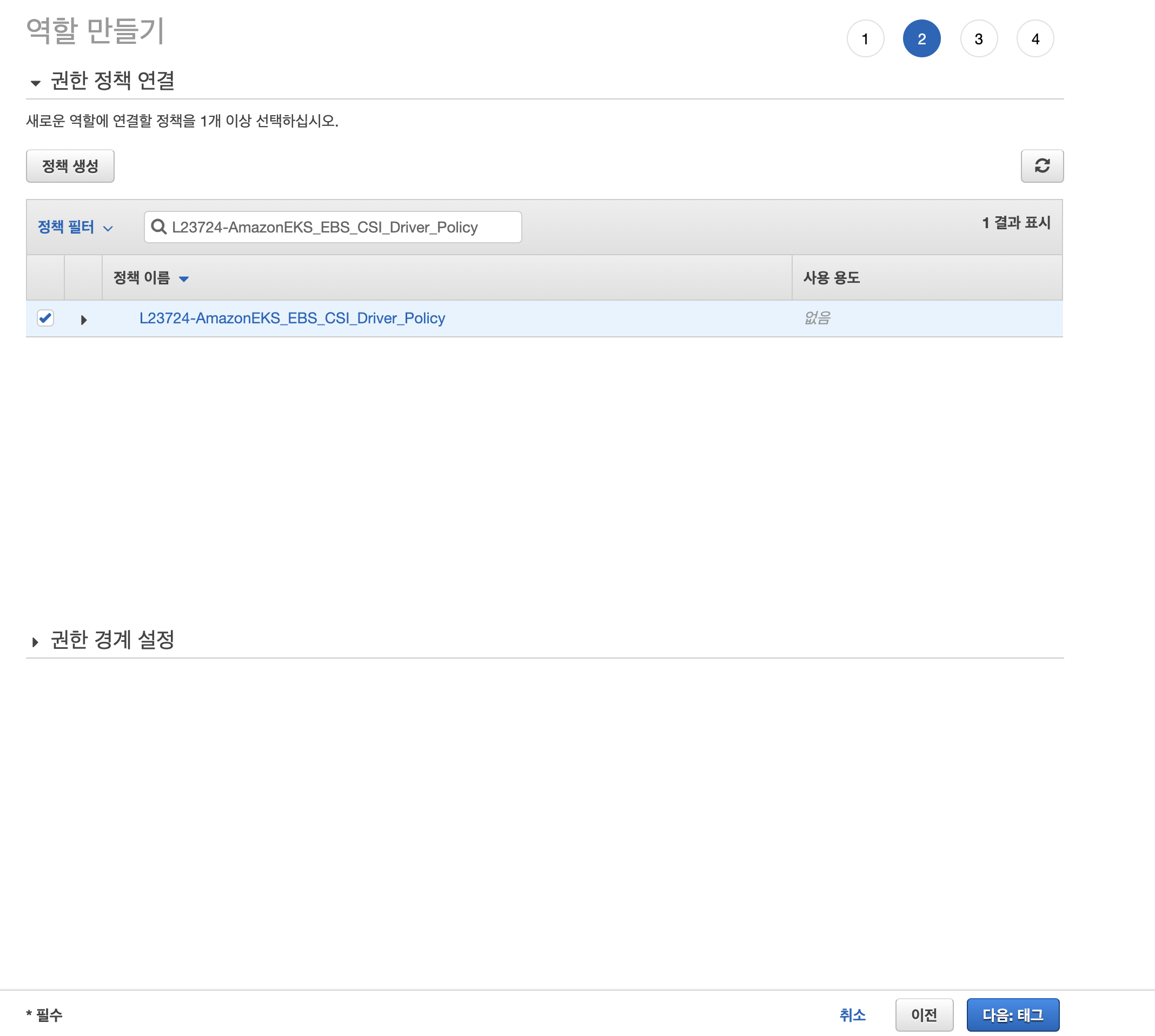Viewport: 1155px width, 1036px height.
Task: Click step 4 circle in wizard
Action: click(x=1035, y=38)
